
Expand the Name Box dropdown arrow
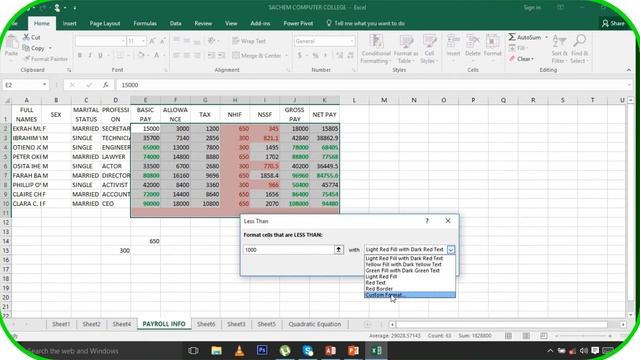(44, 85)
